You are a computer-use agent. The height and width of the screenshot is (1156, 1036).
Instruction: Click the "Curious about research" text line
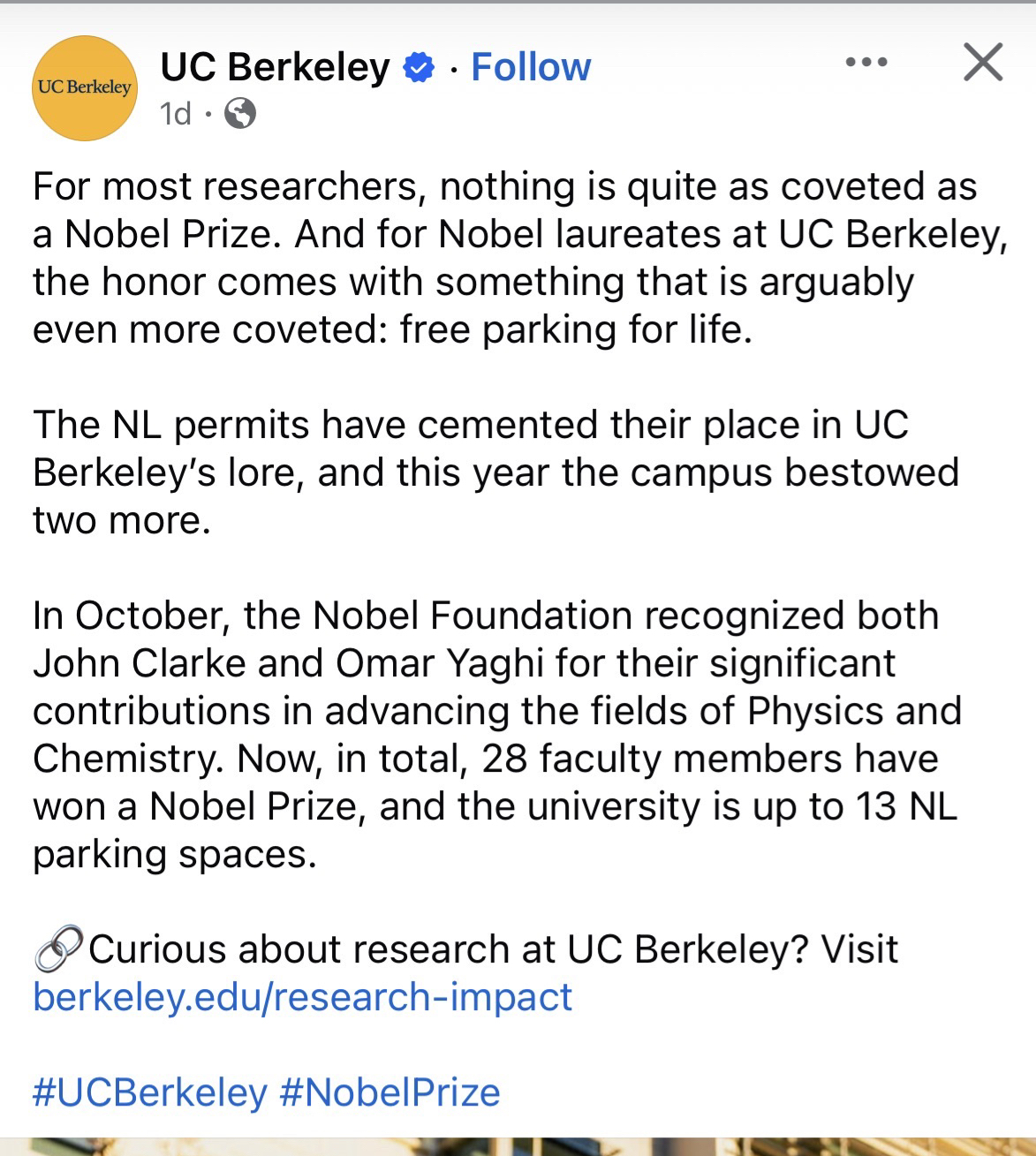point(493,949)
